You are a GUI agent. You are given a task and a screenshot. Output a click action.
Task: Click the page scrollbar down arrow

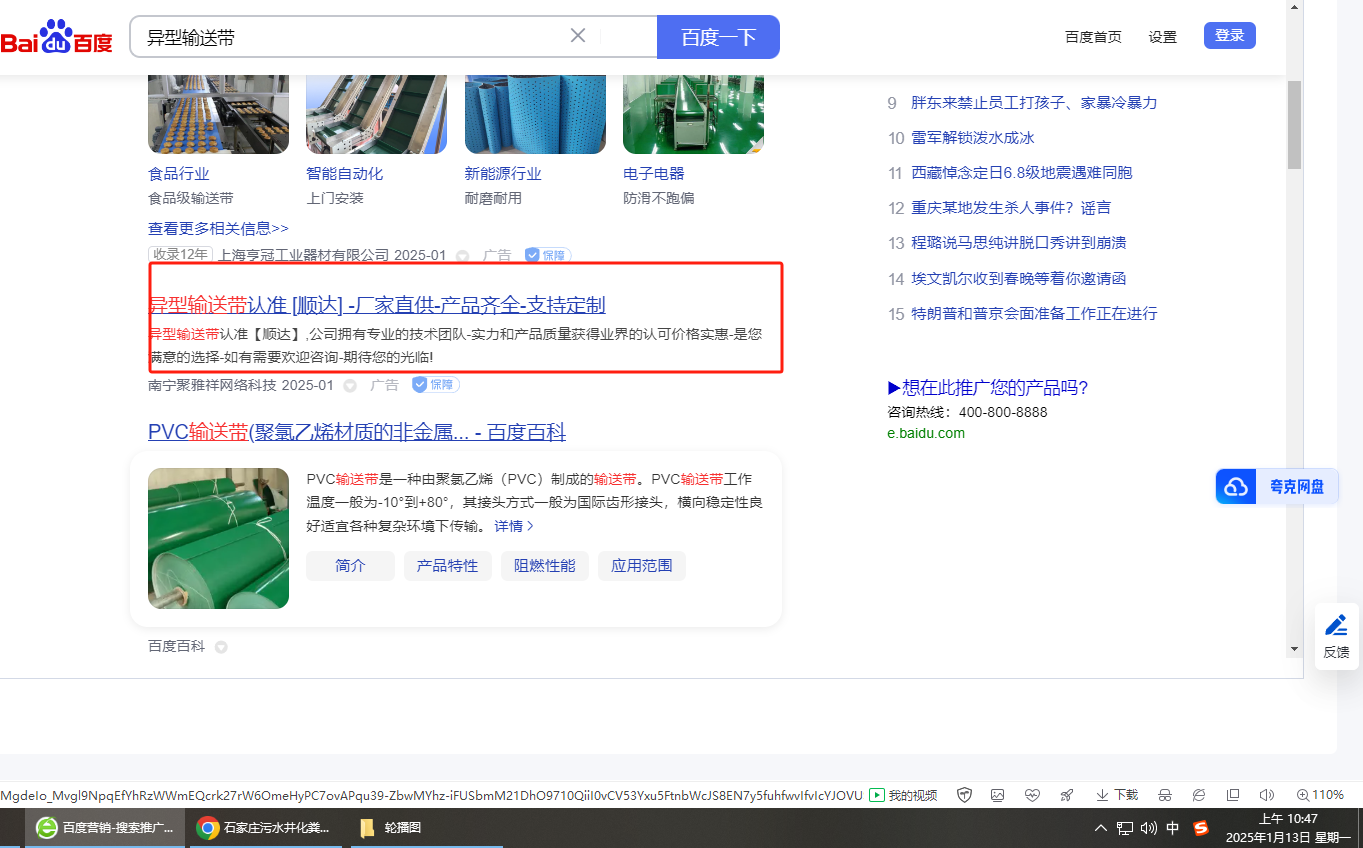coord(1294,648)
